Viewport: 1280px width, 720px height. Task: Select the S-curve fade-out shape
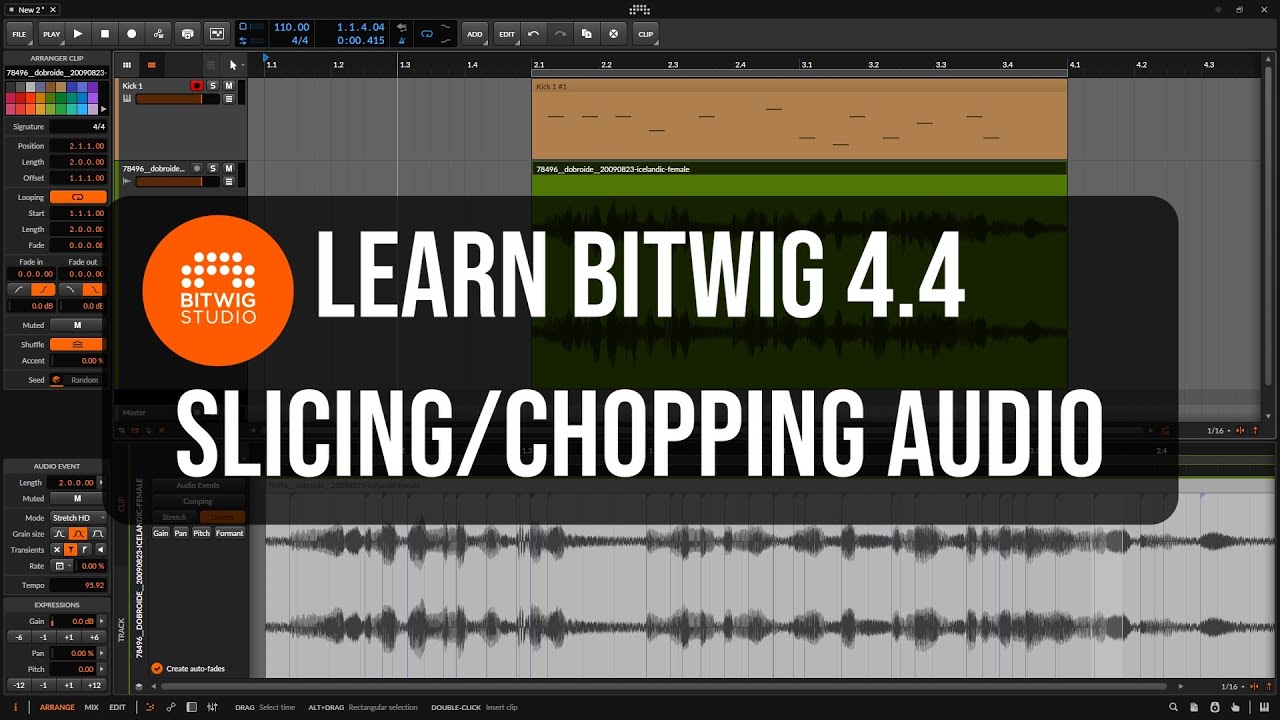pos(94,289)
